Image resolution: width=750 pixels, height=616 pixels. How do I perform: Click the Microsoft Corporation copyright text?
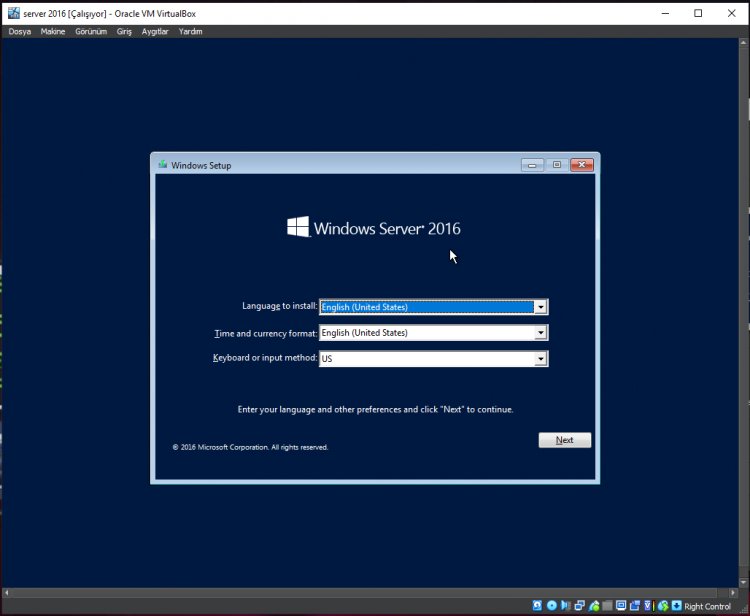[250, 447]
